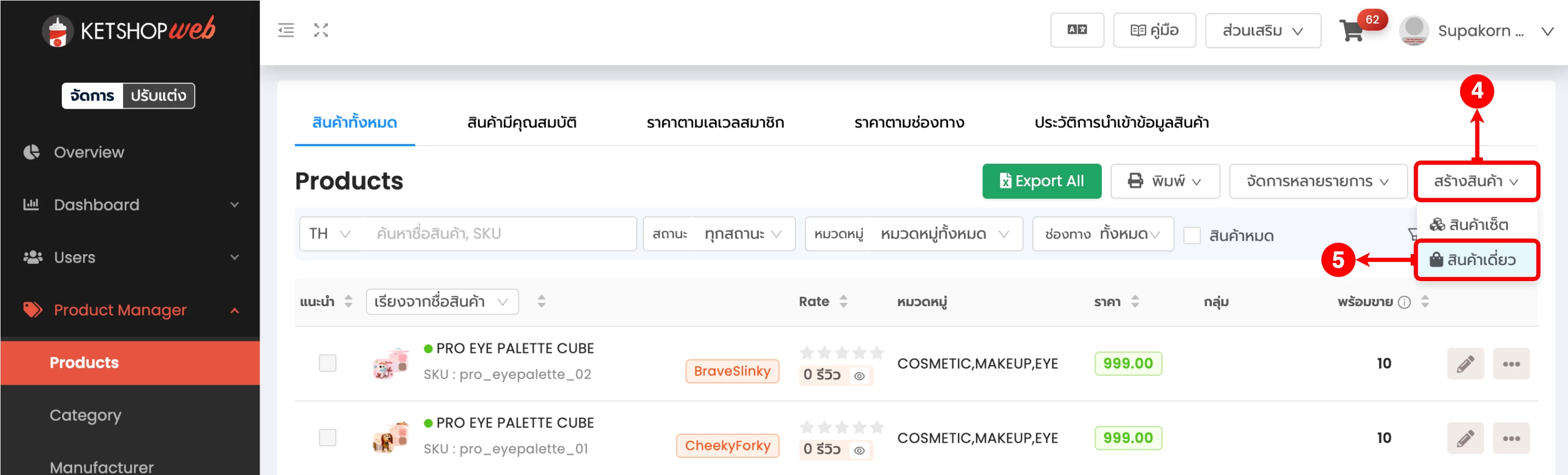The height and width of the screenshot is (475, 1568).
Task: Tick the checkbox for pro_eyepalette_01 row
Action: pos(328,438)
